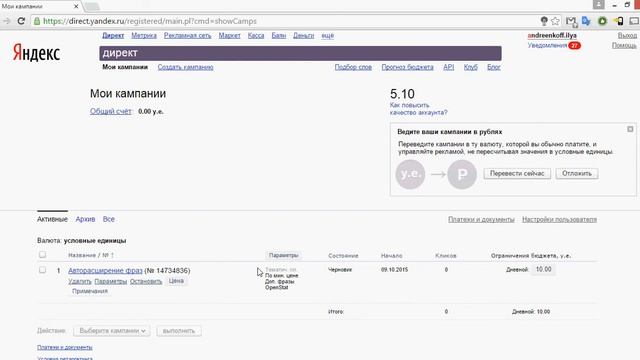Click the Выход logout link
Viewport: 640px width, 360px height.
pyautogui.click(x=627, y=36)
